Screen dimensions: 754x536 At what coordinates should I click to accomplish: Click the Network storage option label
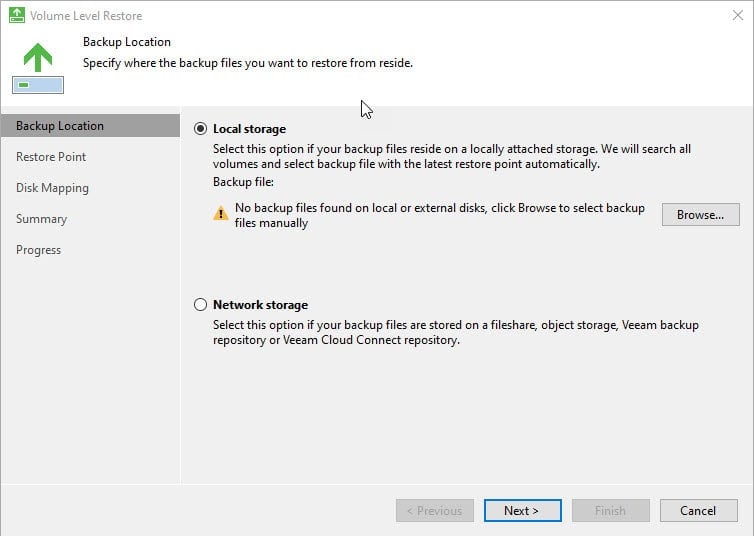point(260,305)
